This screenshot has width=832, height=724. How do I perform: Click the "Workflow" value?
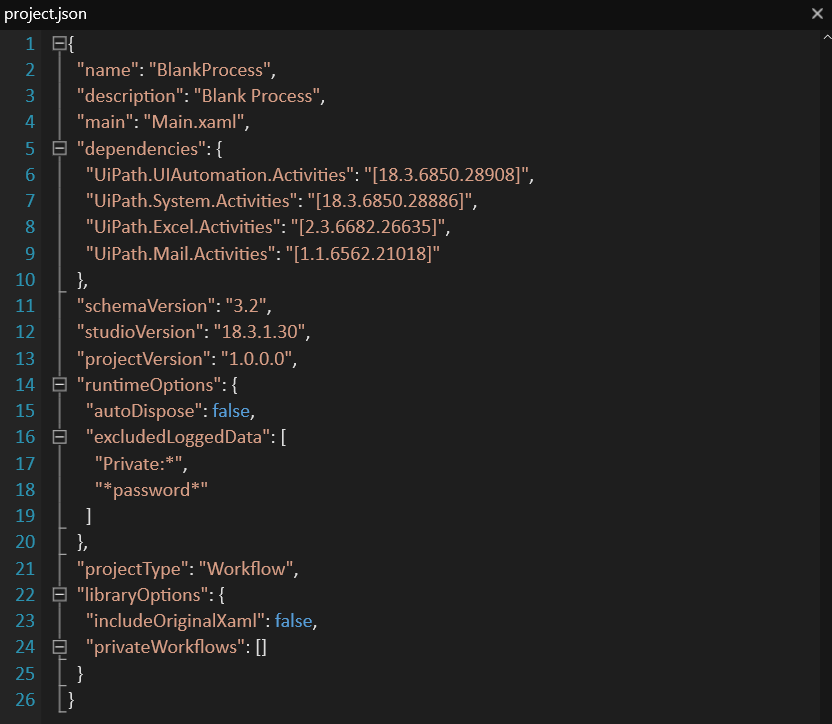[x=246, y=568]
